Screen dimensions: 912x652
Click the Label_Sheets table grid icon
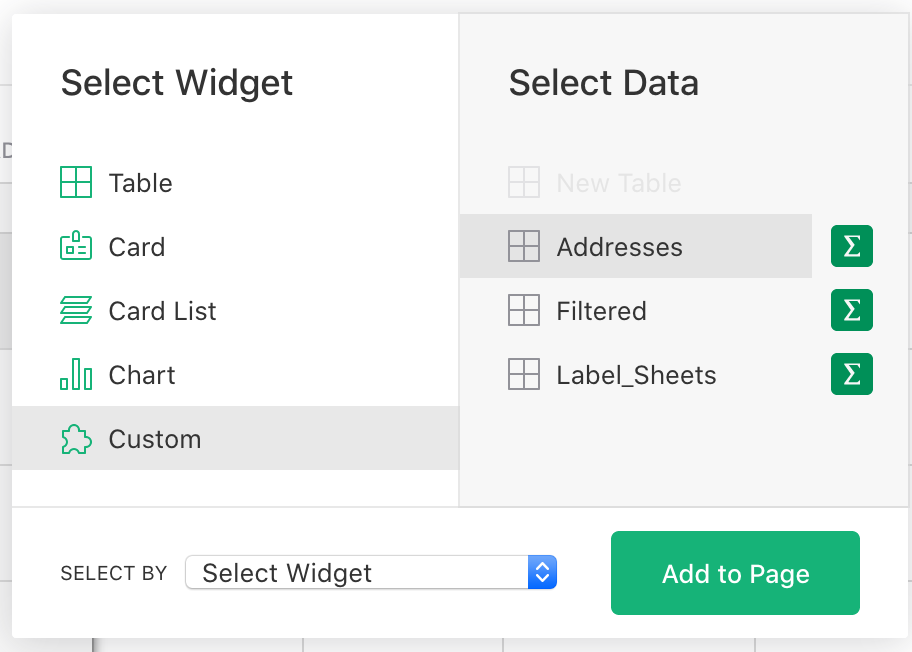[524, 375]
